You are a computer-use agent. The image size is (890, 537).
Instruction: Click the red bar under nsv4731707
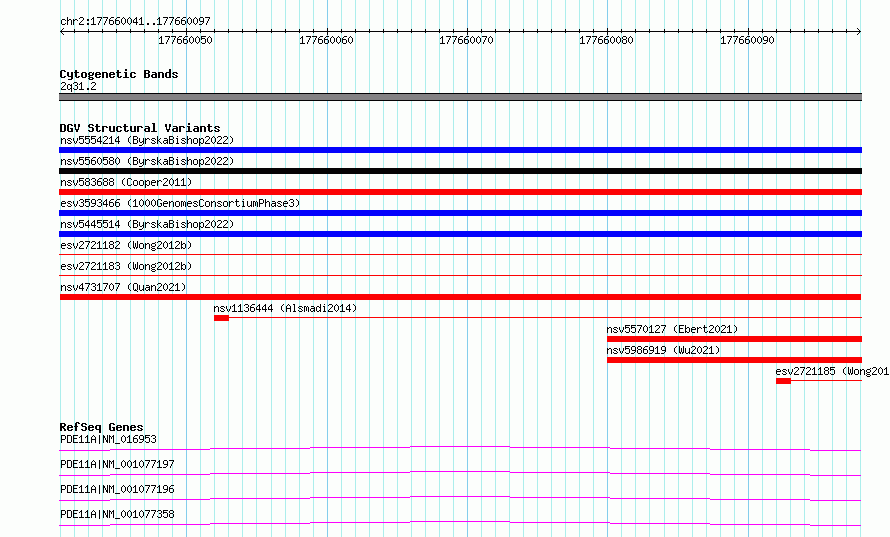(x=460, y=297)
